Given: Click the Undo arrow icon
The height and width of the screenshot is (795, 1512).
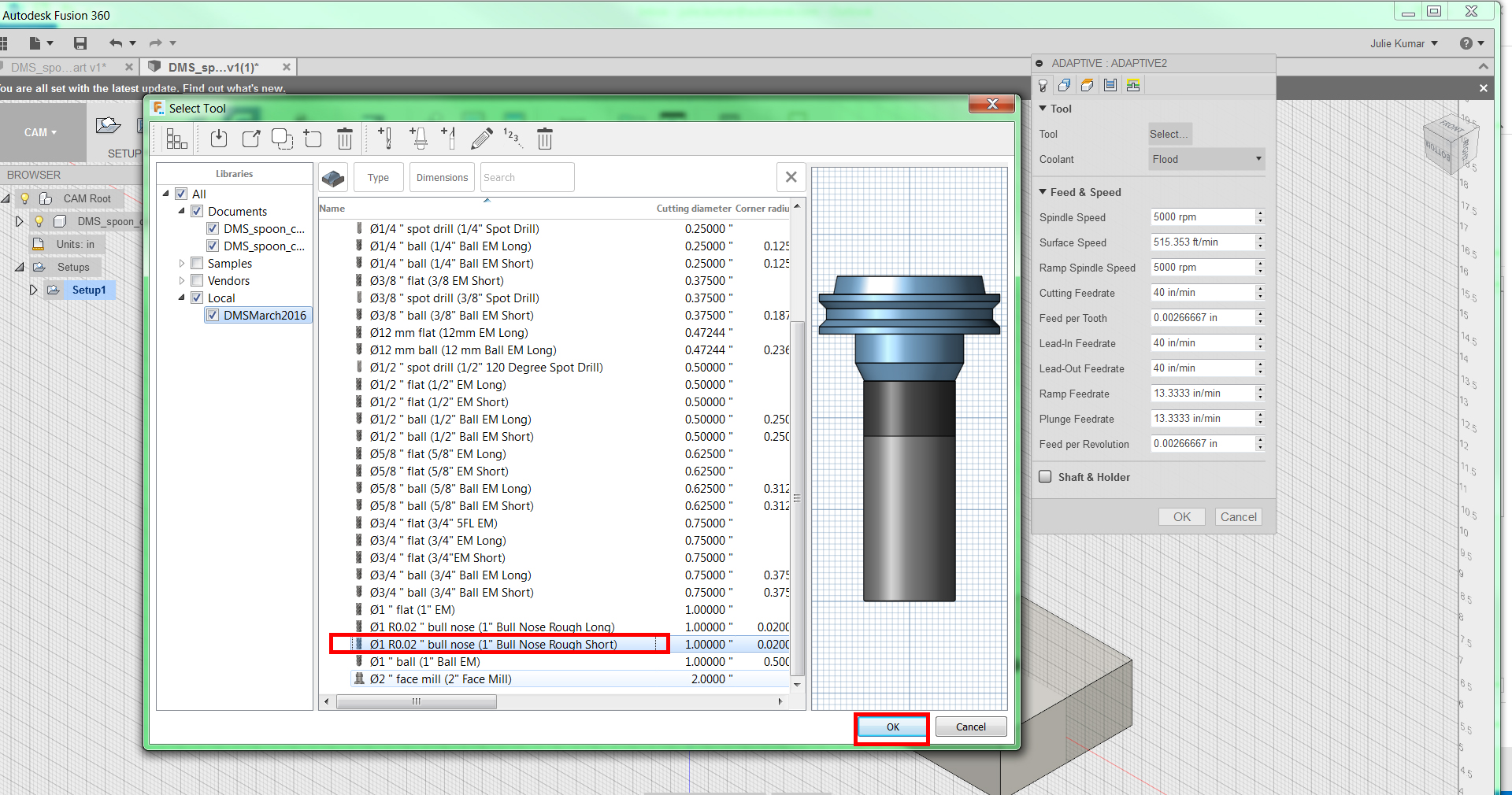Looking at the screenshot, I should [x=116, y=43].
